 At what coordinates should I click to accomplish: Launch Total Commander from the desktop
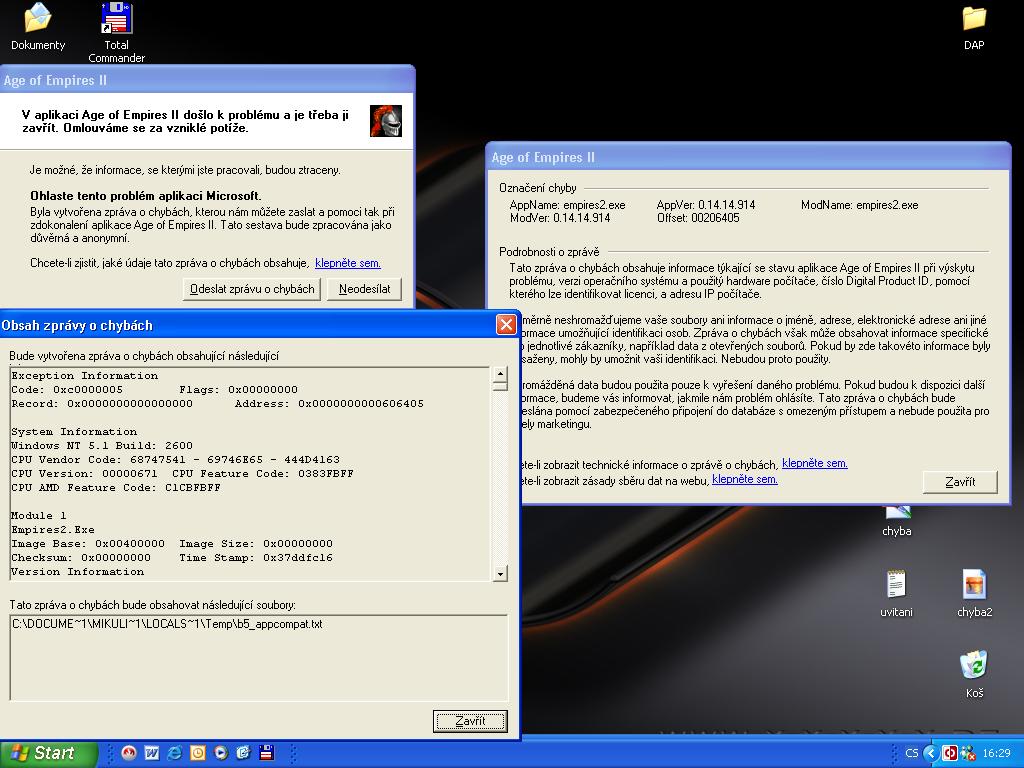click(116, 20)
